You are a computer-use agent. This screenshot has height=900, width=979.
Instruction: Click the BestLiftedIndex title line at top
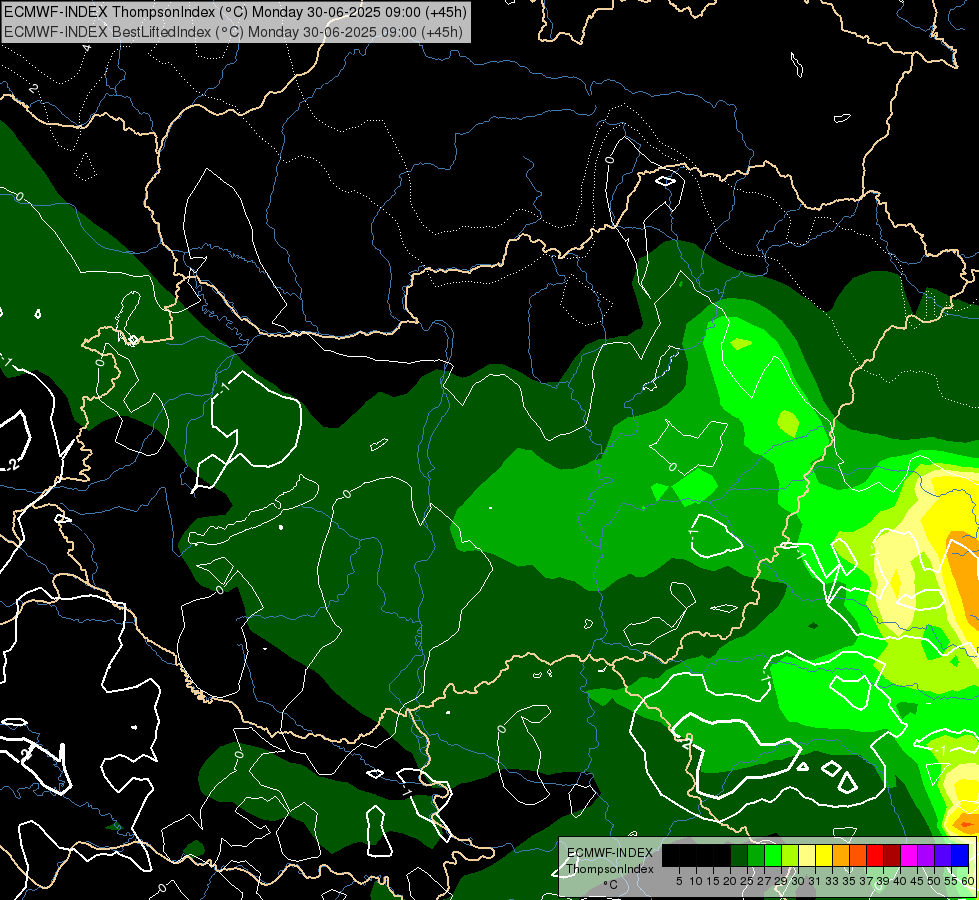pos(234,31)
